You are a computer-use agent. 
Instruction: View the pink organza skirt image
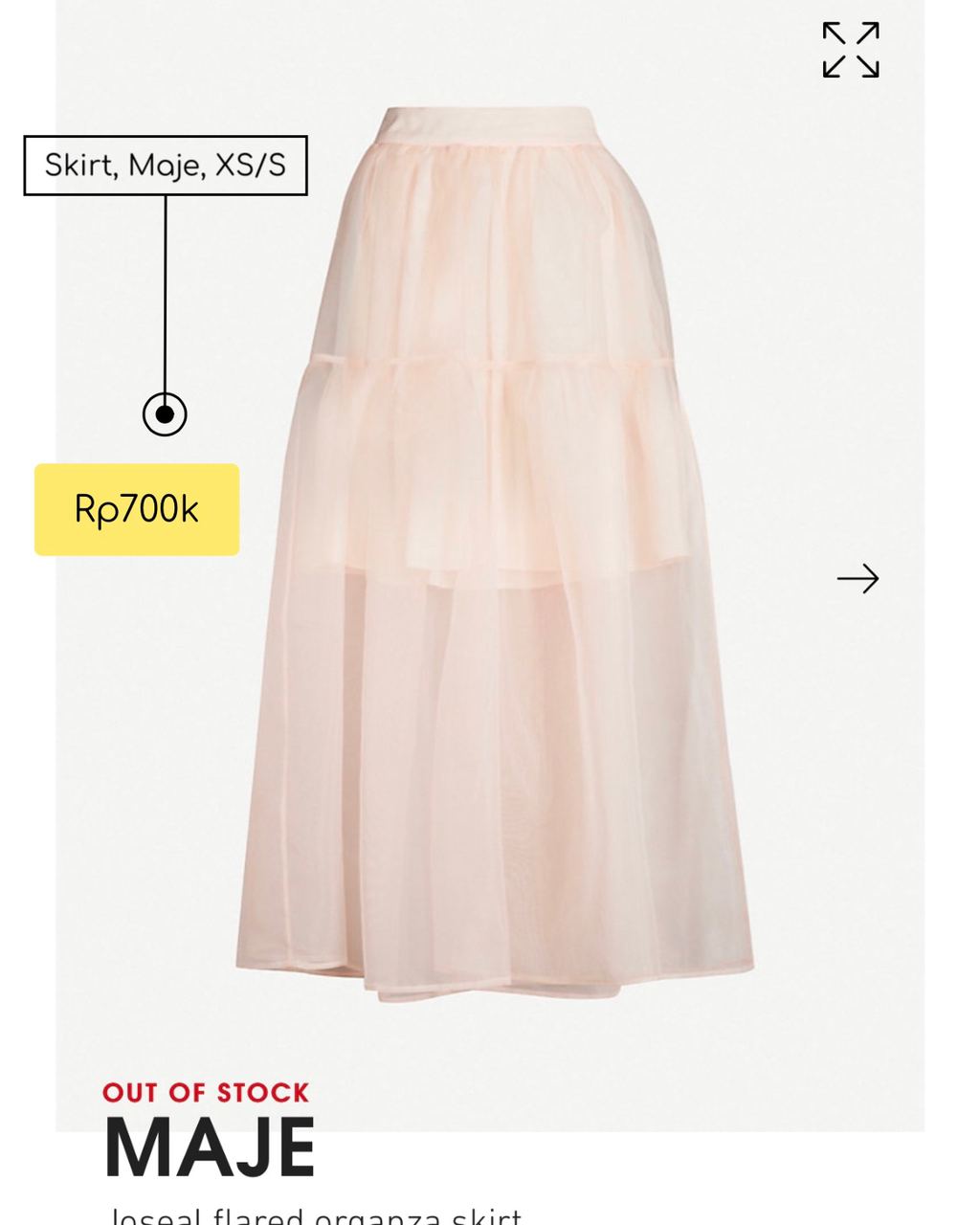(x=495, y=555)
